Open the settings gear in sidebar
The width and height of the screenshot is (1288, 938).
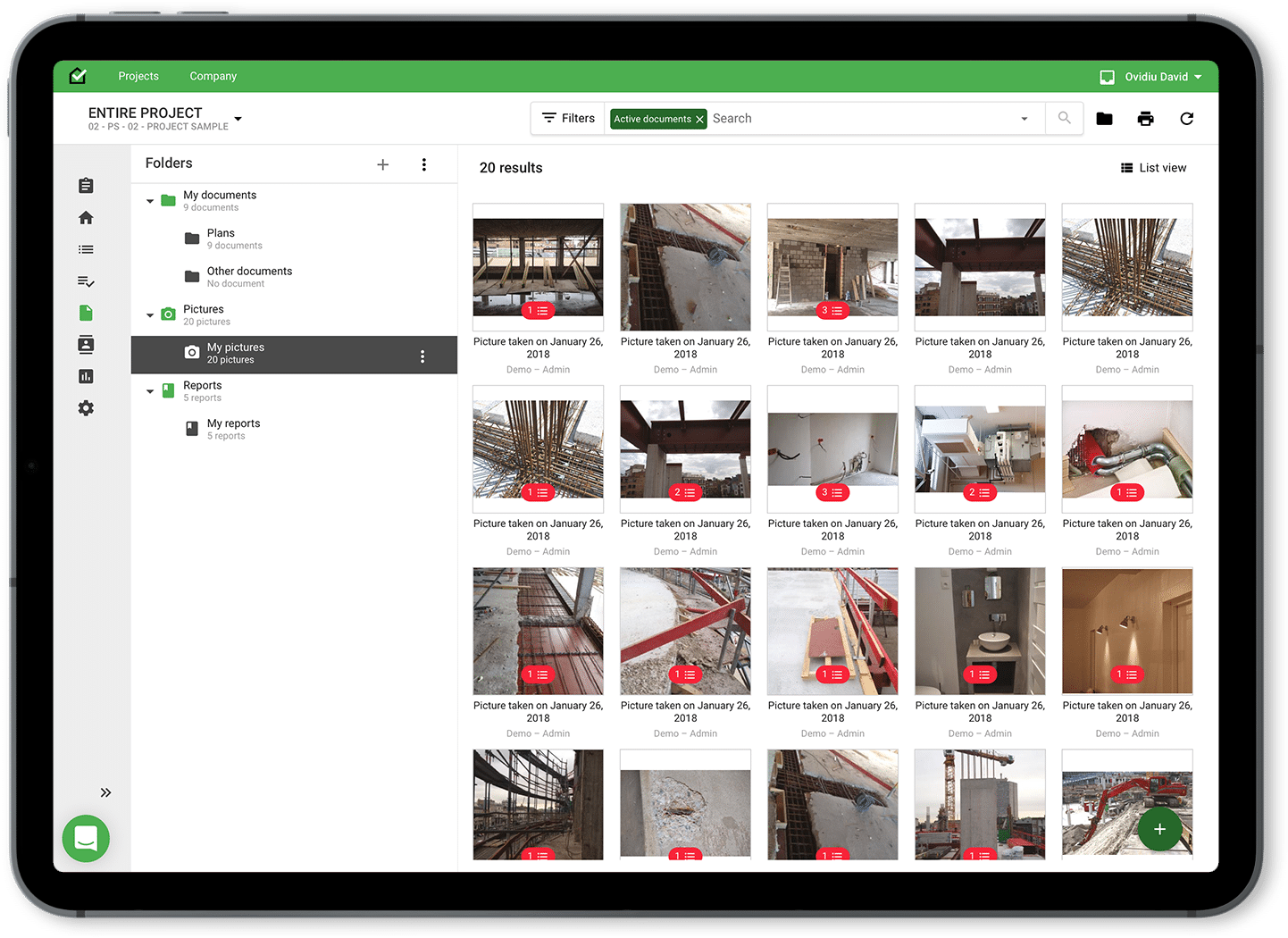[x=86, y=408]
